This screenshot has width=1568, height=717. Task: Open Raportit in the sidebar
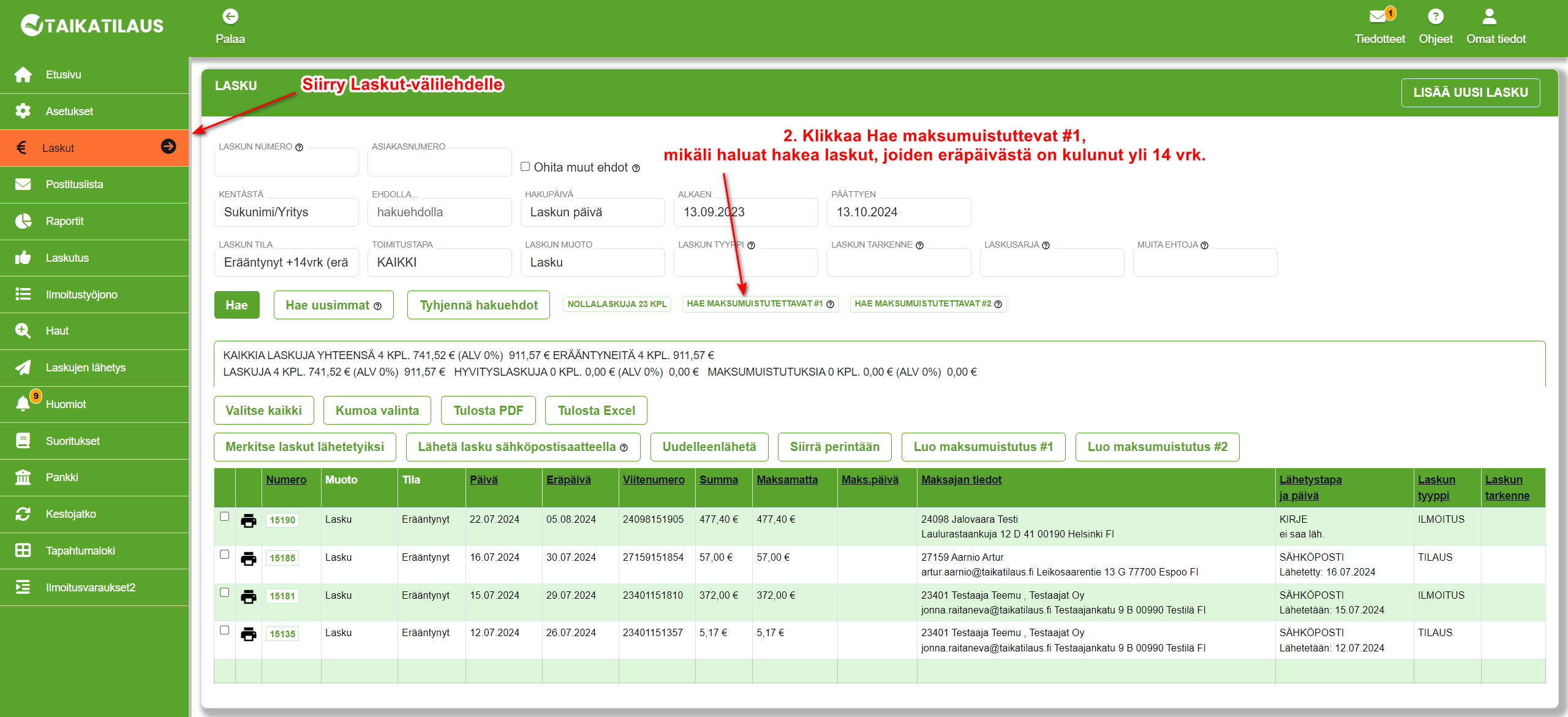tap(94, 221)
